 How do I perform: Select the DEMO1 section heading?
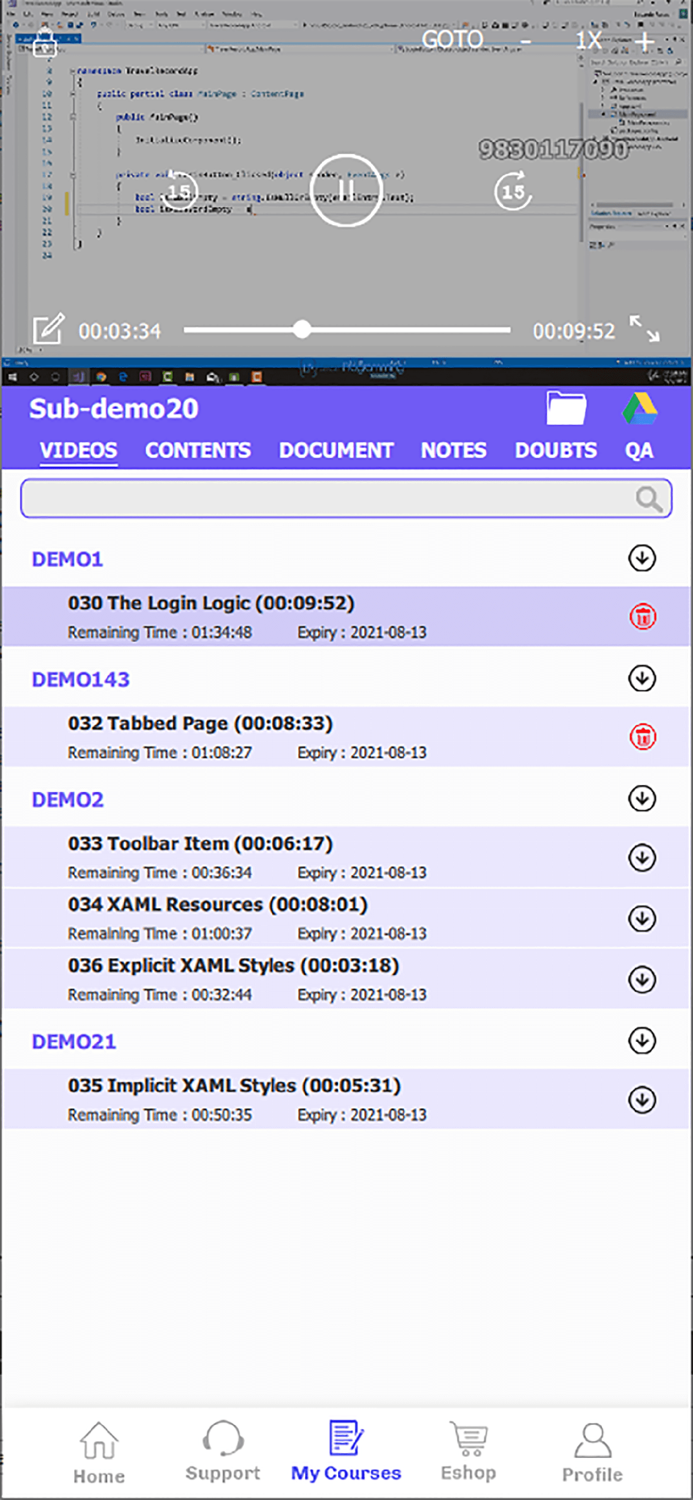67,559
